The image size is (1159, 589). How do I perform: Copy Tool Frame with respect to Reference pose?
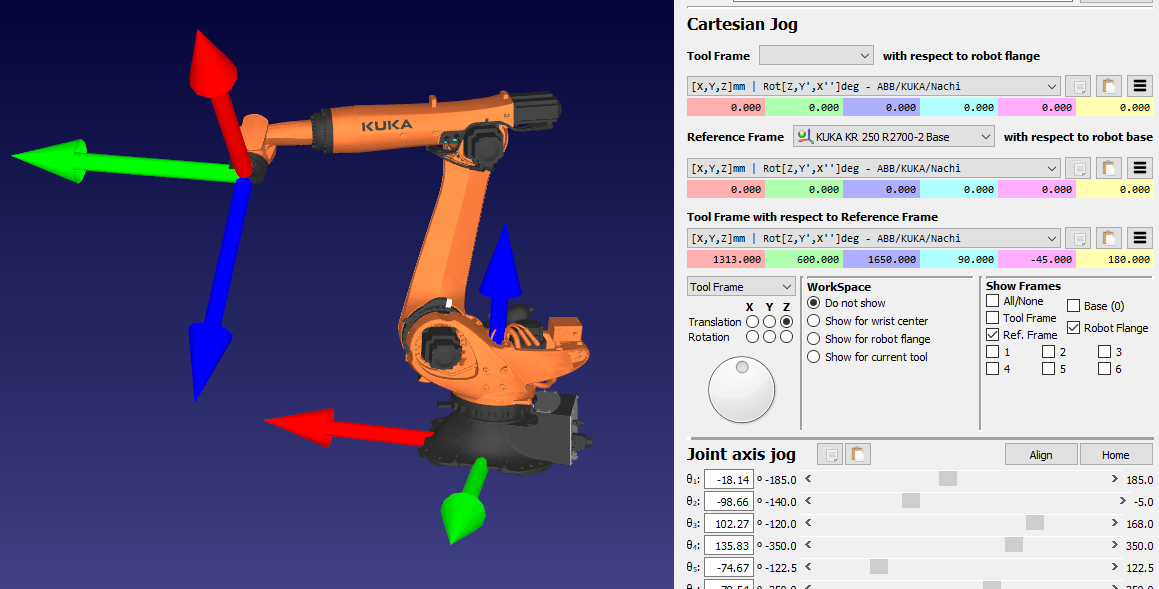pos(1077,238)
